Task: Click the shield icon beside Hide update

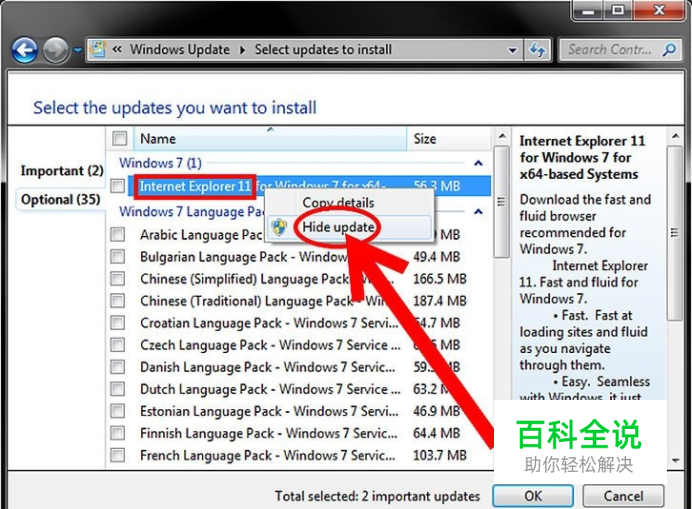Action: coord(279,227)
